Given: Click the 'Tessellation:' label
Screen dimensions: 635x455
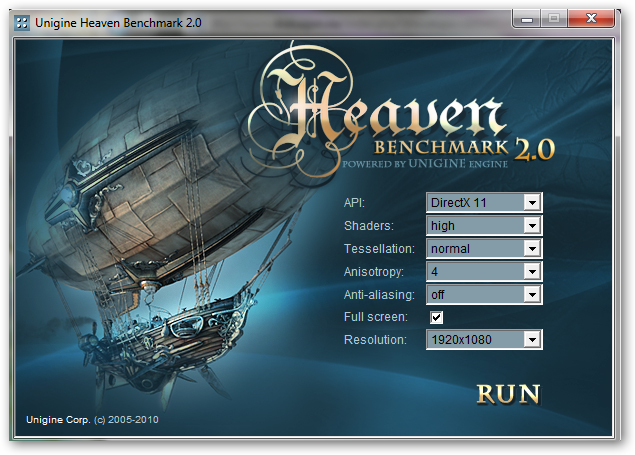Looking at the screenshot, I should tap(379, 249).
